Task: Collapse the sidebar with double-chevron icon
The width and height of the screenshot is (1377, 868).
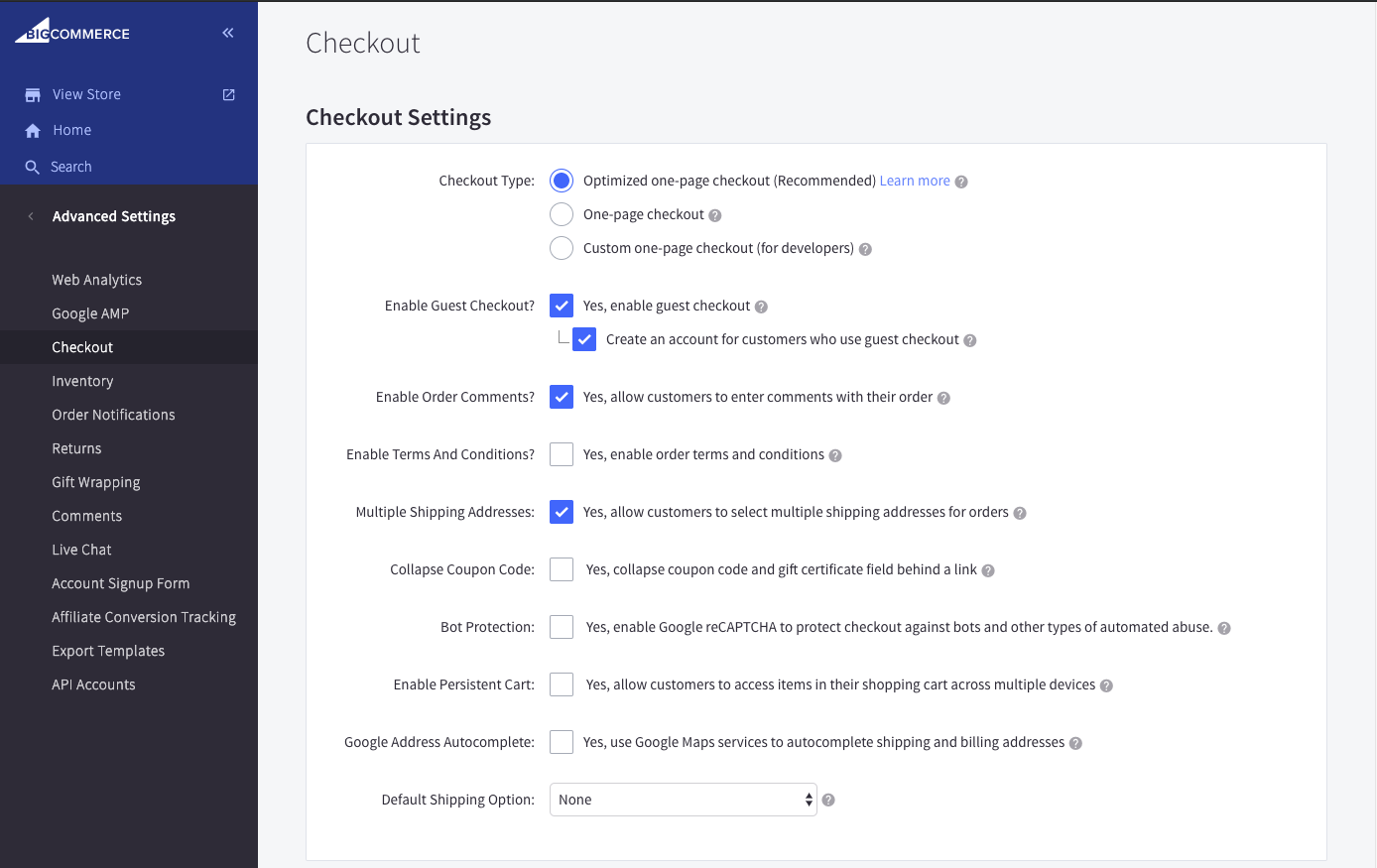Action: pos(228,33)
